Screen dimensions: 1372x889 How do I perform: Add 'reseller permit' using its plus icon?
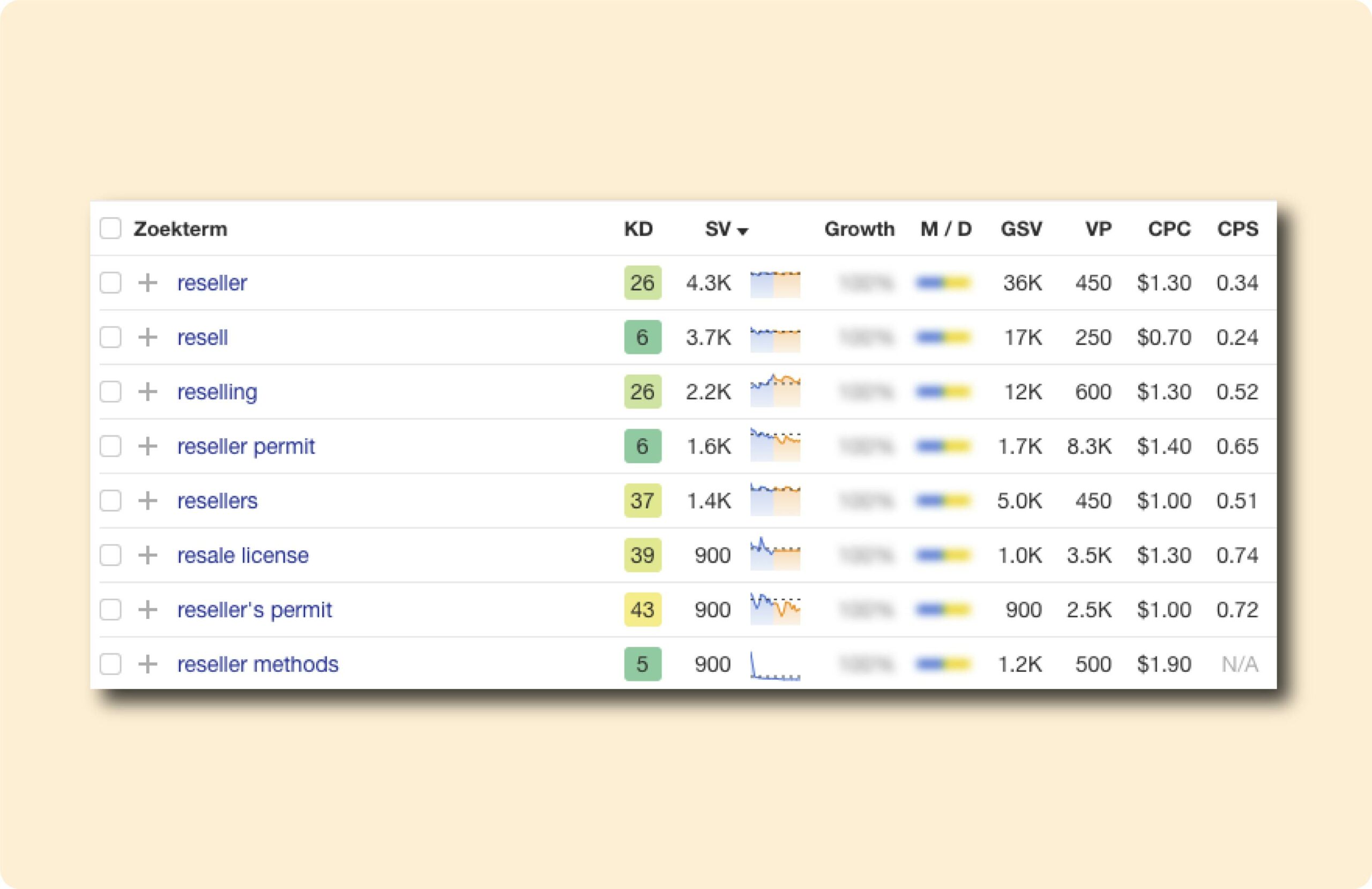(x=147, y=446)
